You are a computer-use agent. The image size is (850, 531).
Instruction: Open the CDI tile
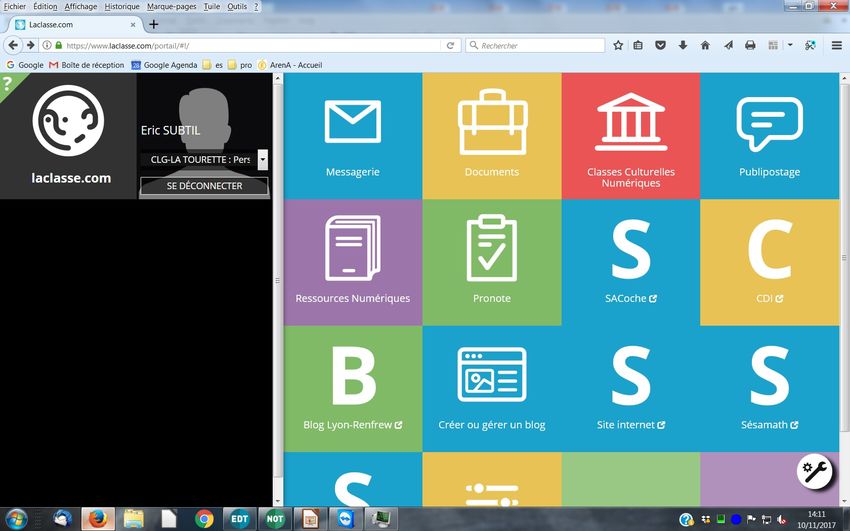point(769,262)
